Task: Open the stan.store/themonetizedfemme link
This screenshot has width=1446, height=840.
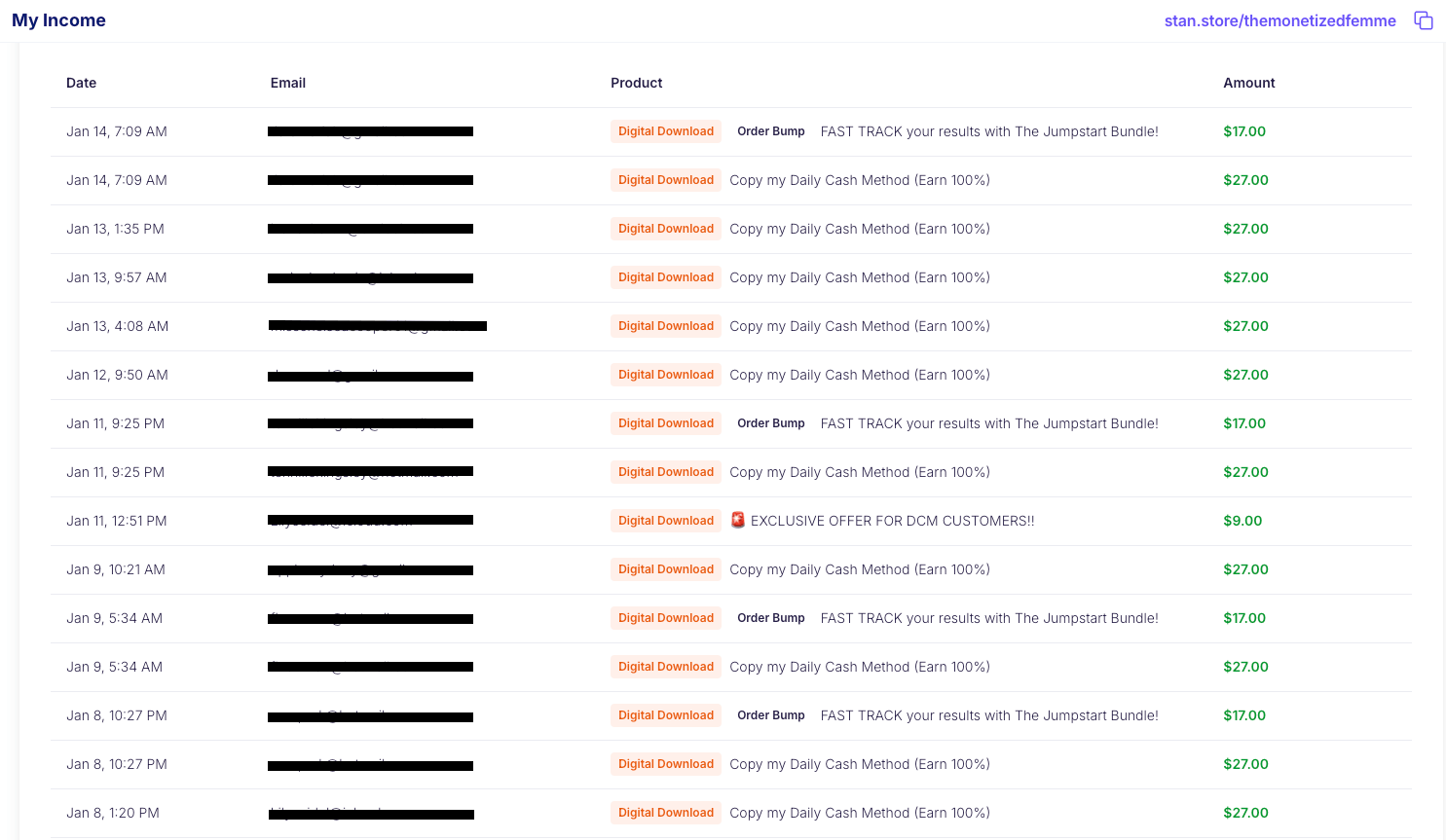Action: tap(1279, 20)
